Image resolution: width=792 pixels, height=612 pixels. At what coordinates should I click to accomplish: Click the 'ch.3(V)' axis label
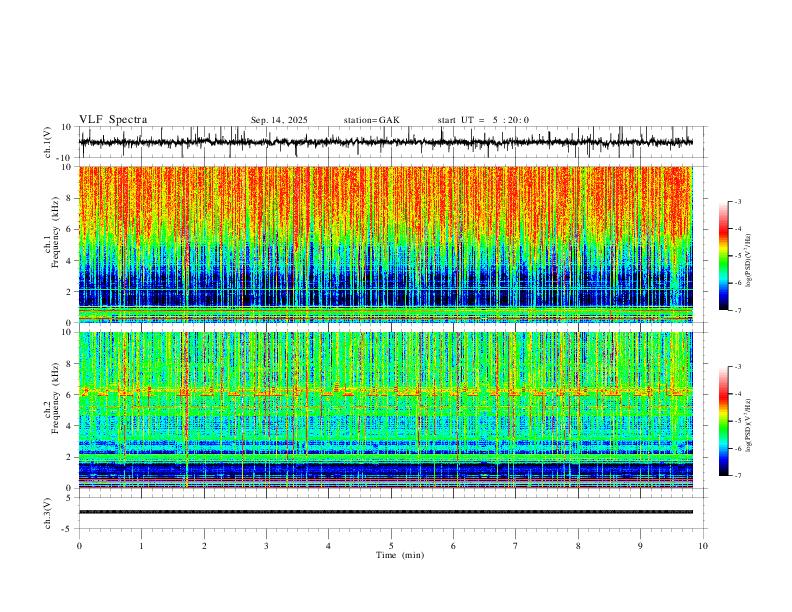(x=48, y=513)
